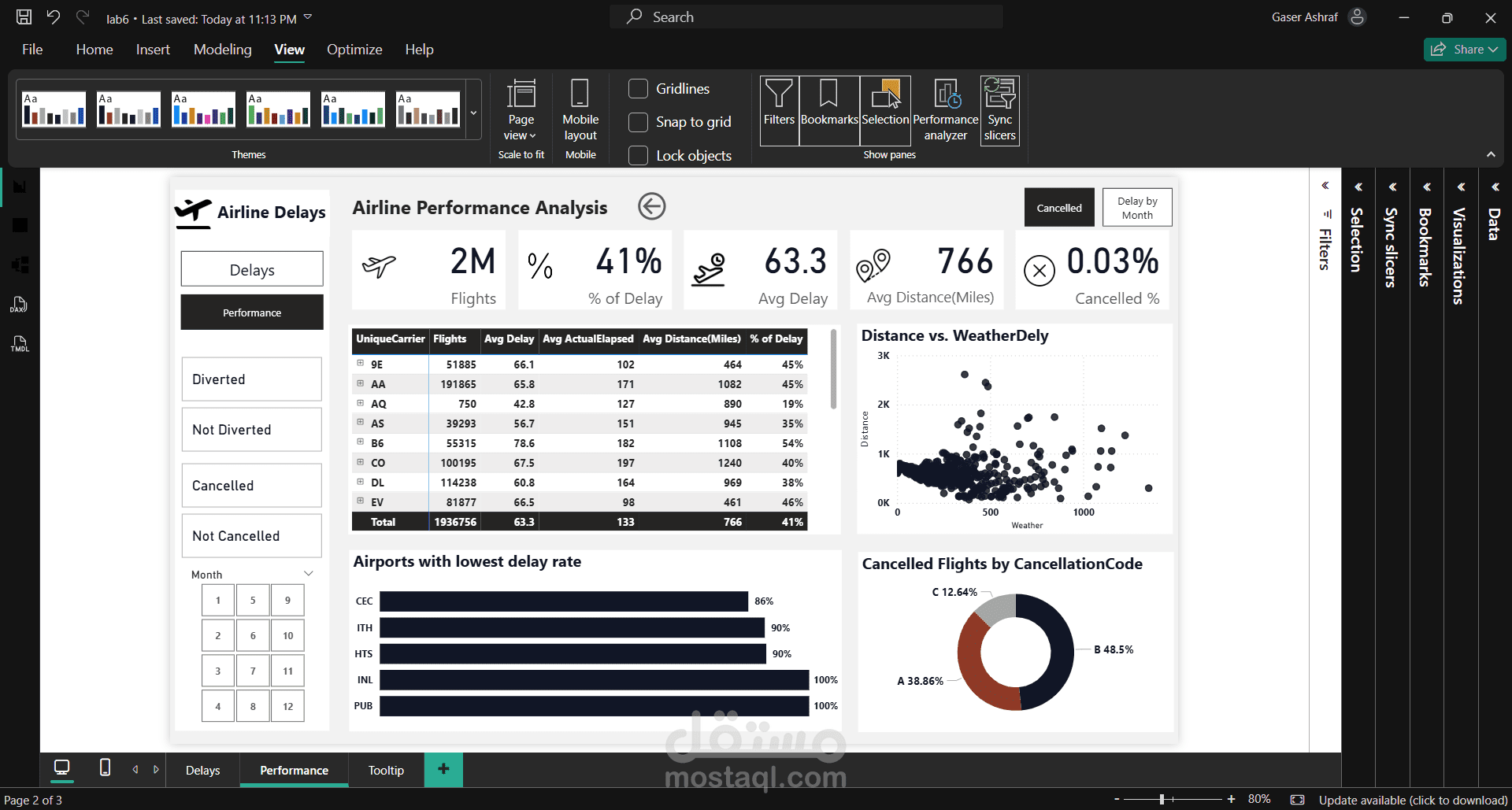Open the file title dropdown arrow
Viewport: 1512px width, 810px height.
point(308,17)
